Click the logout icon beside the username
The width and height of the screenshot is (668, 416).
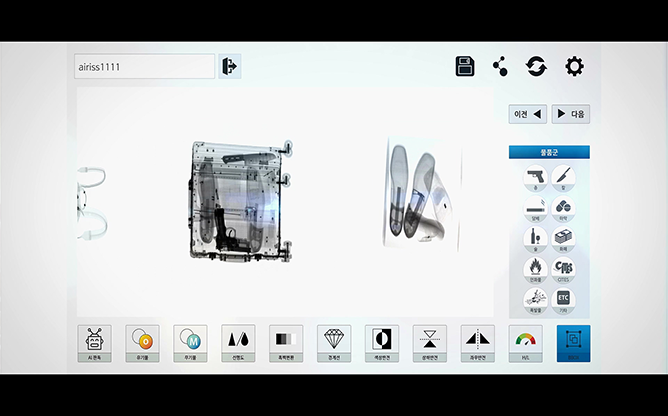point(230,66)
